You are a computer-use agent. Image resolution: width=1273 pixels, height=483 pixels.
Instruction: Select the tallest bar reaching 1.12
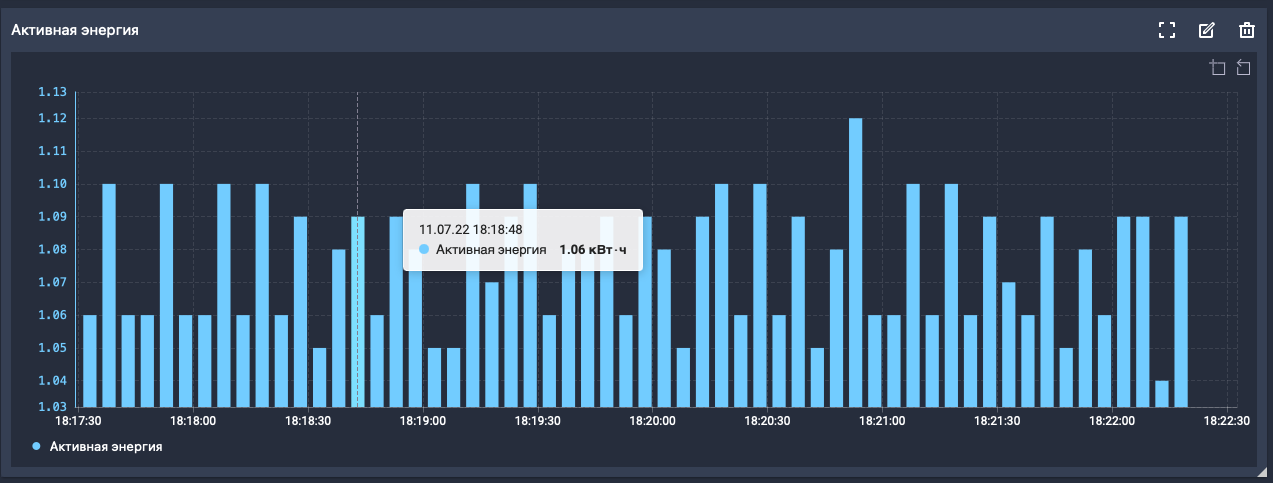pos(855,262)
